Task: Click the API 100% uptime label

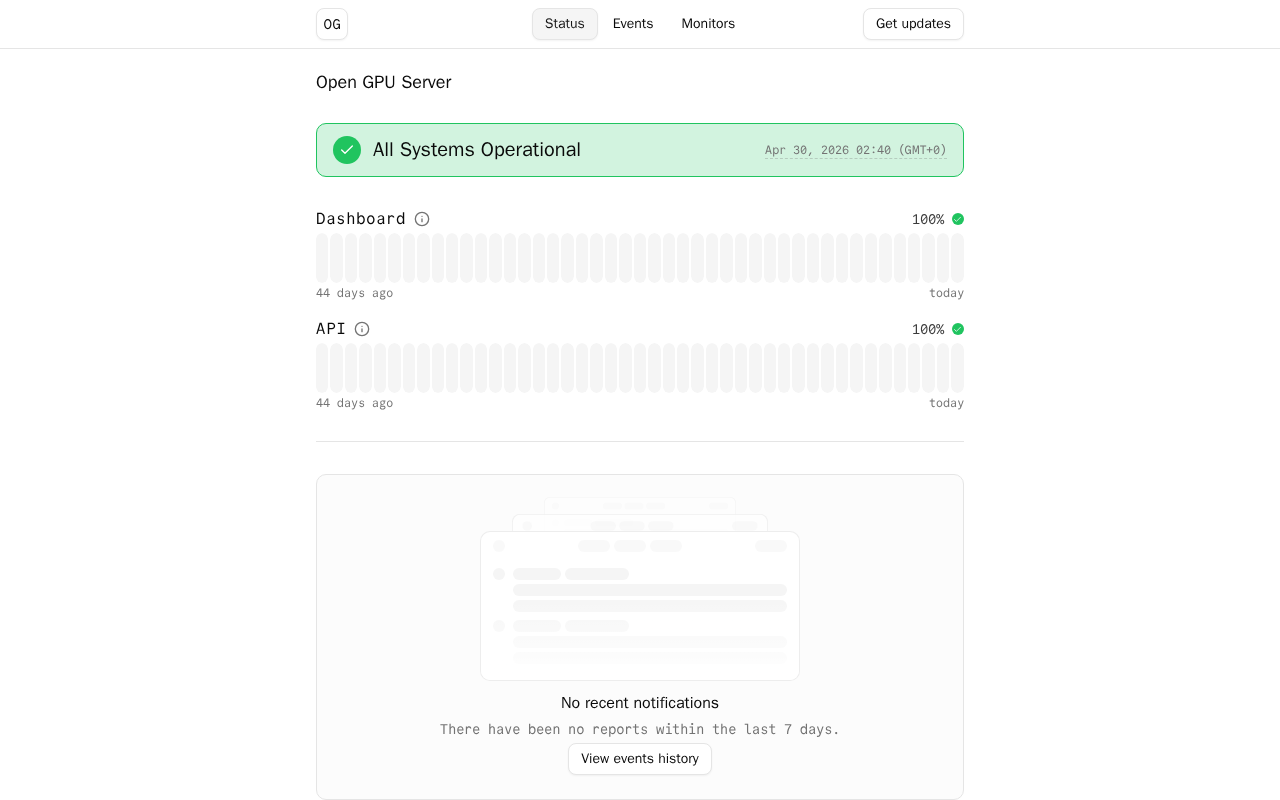Action: [928, 329]
